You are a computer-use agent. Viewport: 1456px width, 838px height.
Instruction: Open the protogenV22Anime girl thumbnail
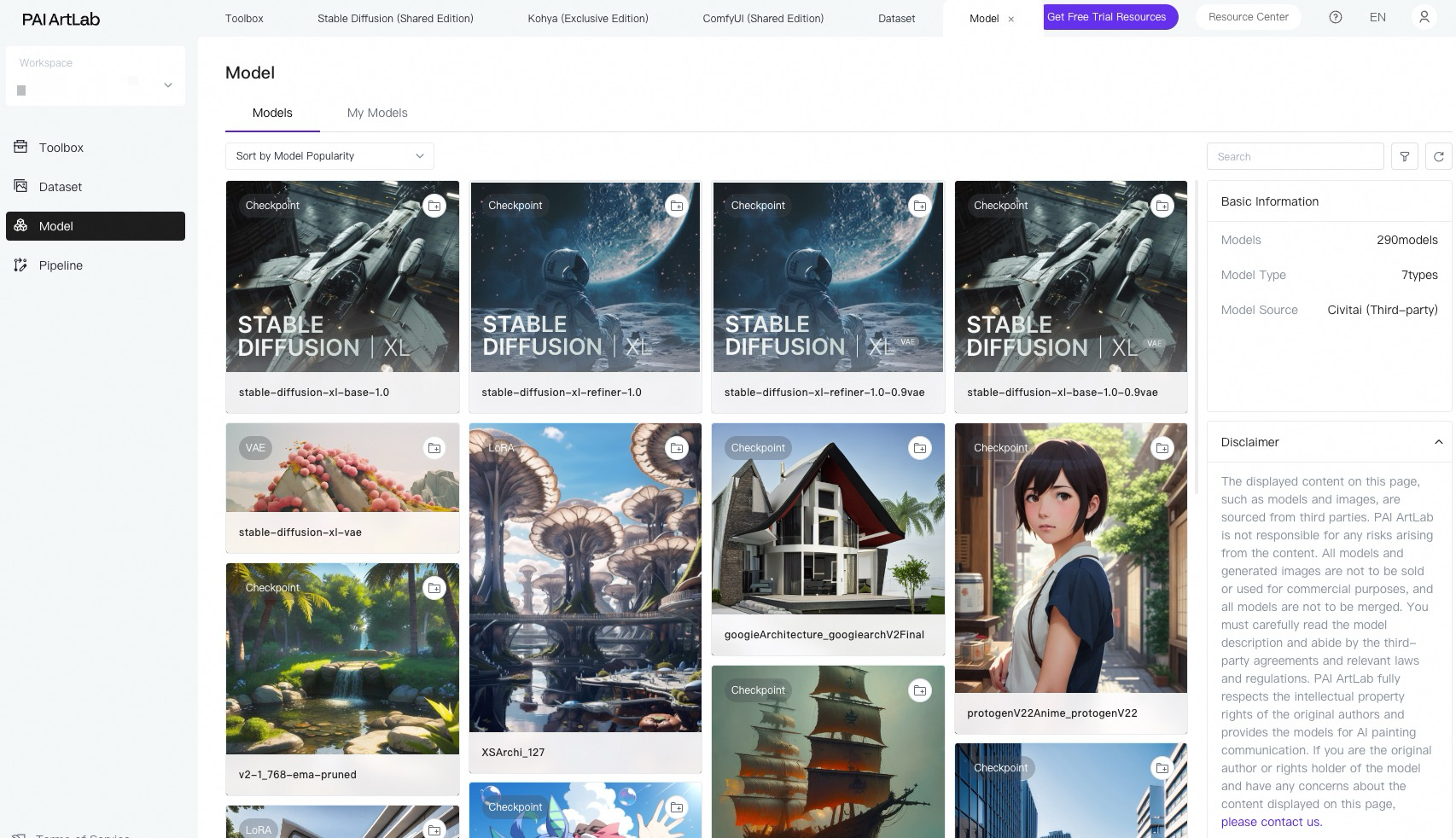click(x=1071, y=558)
